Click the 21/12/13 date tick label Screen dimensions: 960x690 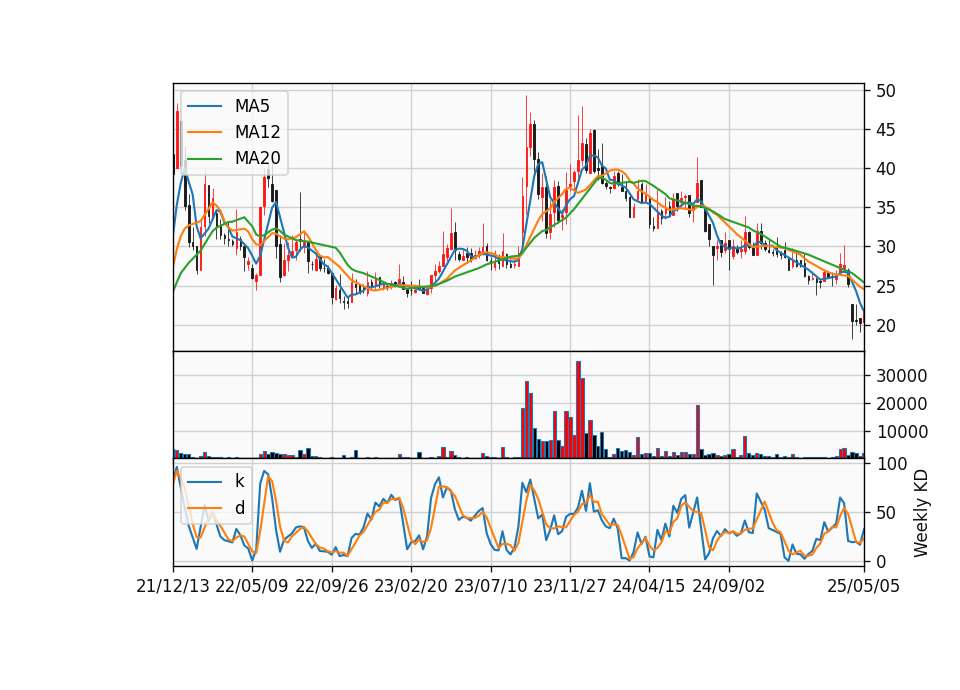pos(173,587)
